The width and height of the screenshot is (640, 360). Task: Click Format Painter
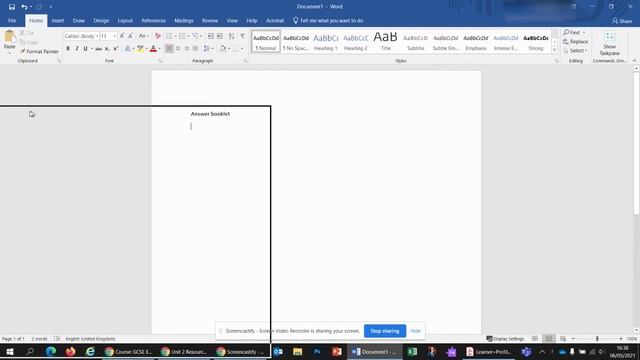point(39,51)
